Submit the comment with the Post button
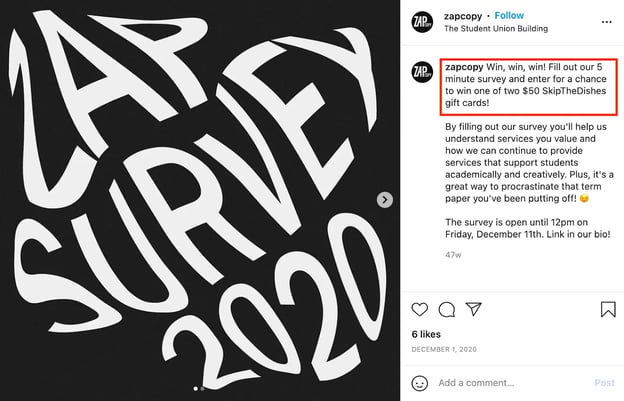 click(604, 383)
